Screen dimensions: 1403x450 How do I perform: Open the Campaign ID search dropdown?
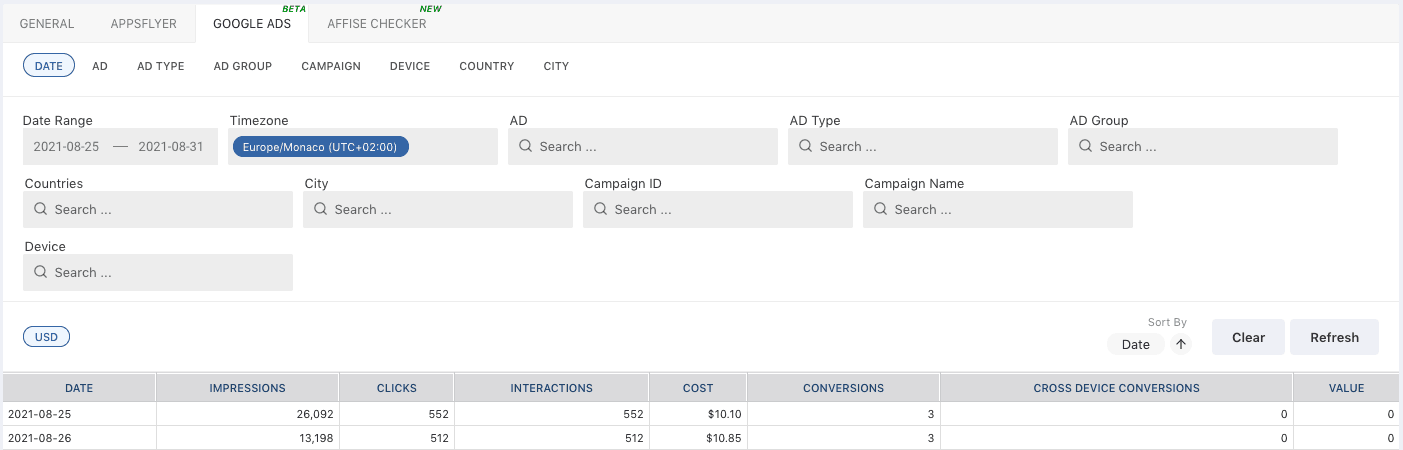point(718,209)
